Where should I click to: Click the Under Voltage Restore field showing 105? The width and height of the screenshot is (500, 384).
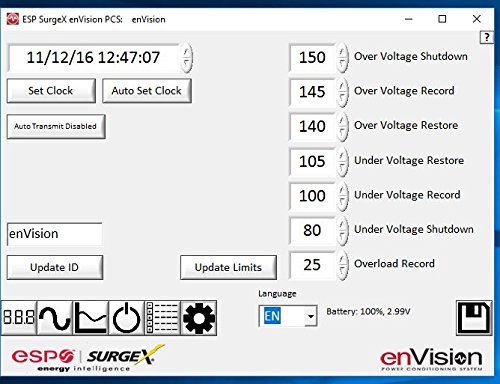312,161
